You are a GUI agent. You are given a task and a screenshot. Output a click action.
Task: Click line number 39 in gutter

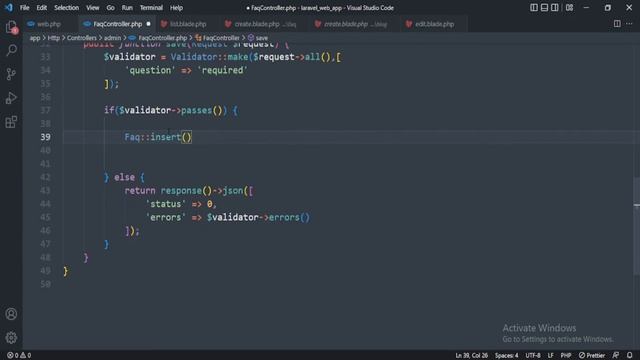click(x=45, y=137)
